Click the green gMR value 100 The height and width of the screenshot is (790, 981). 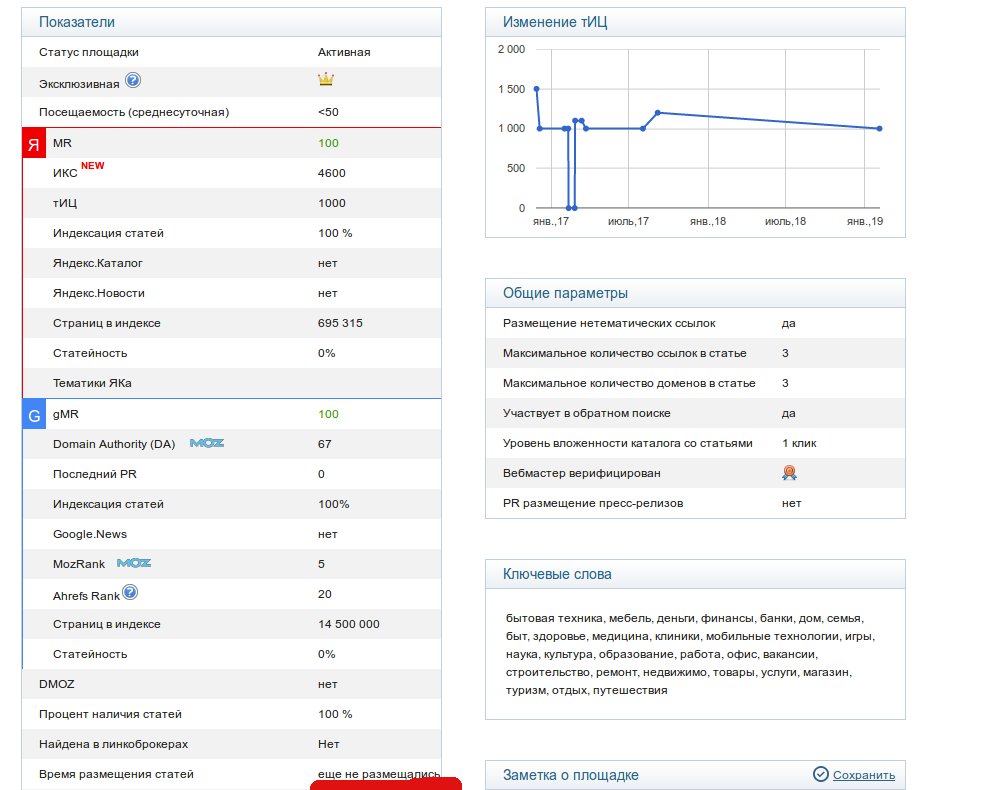[x=328, y=413]
